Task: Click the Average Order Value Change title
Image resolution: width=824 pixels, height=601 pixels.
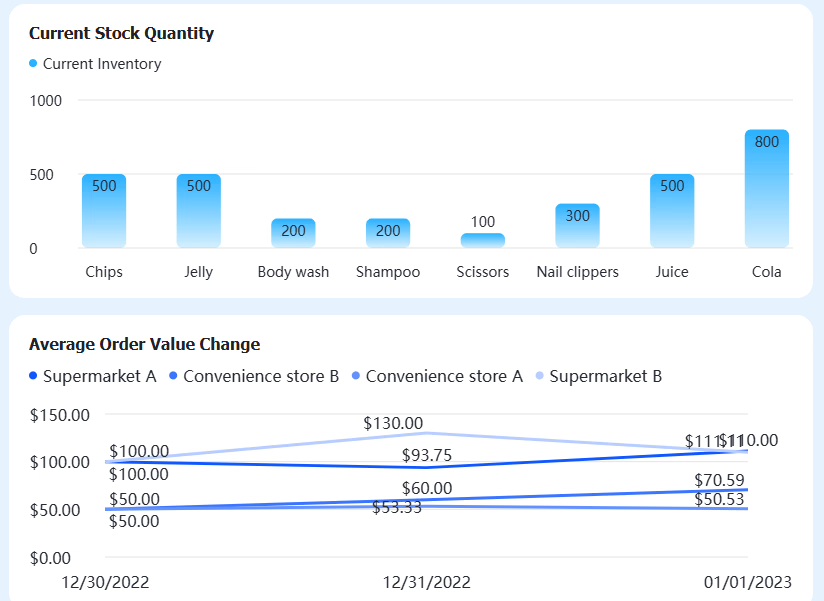Action: point(145,344)
